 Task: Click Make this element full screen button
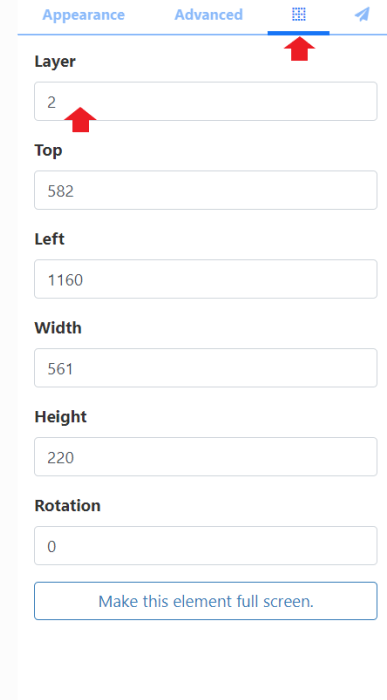[x=206, y=601]
